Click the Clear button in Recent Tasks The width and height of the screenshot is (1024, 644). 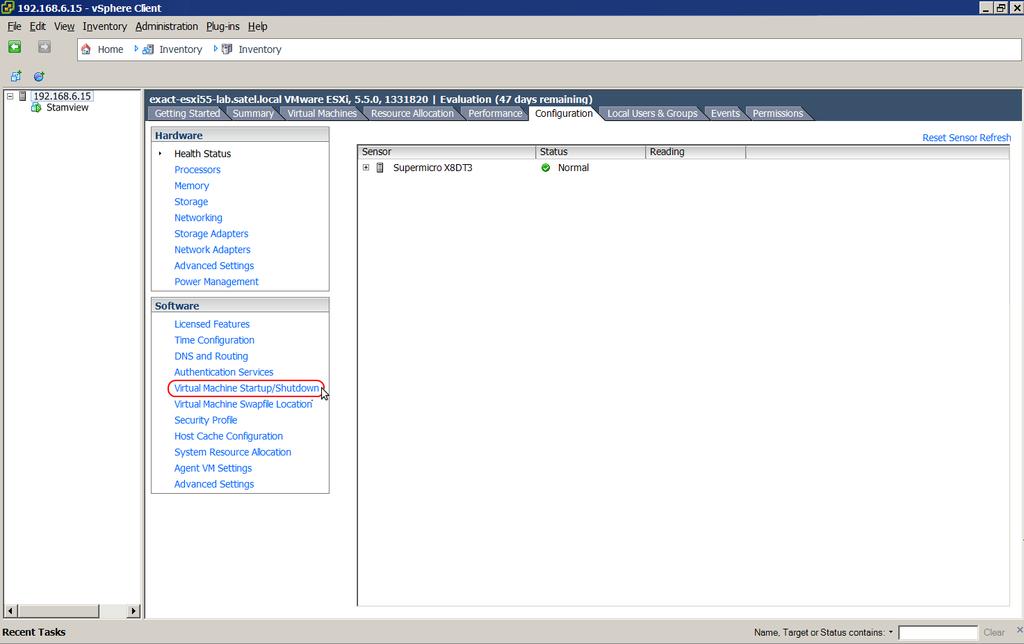pyautogui.click(x=993, y=632)
